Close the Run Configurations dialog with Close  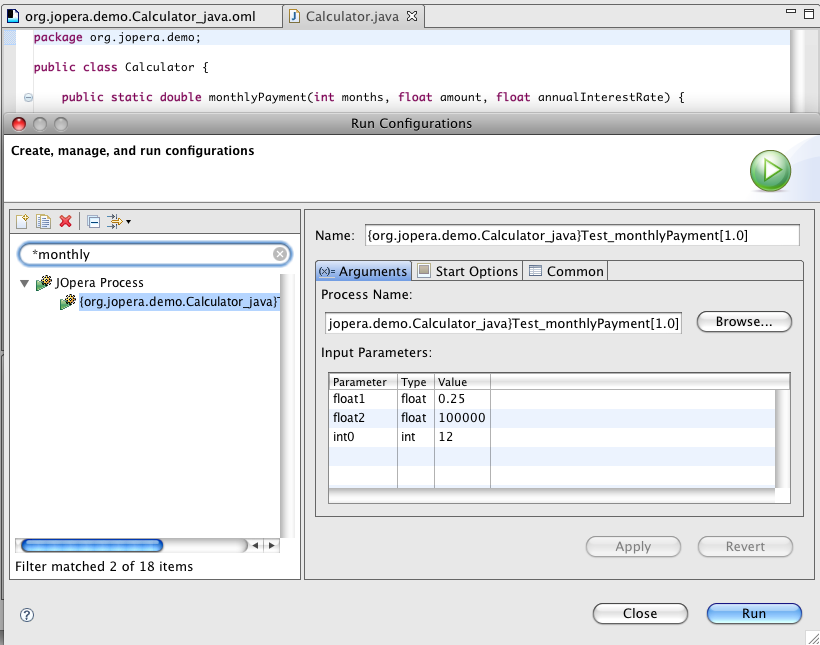coord(640,614)
